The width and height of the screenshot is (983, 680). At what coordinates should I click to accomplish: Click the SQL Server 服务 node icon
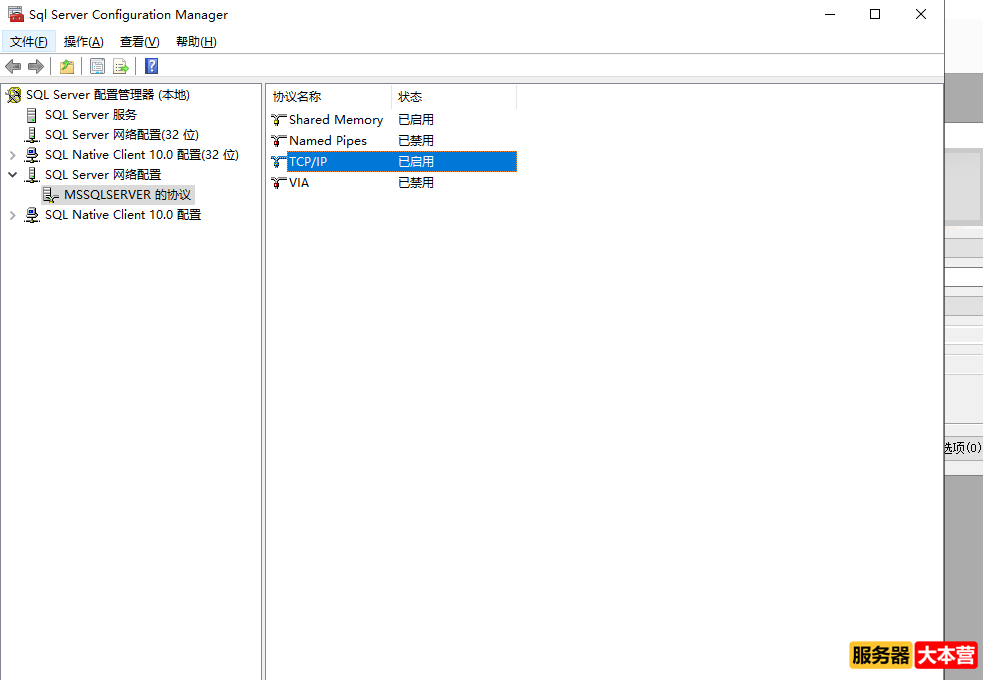tap(31, 114)
